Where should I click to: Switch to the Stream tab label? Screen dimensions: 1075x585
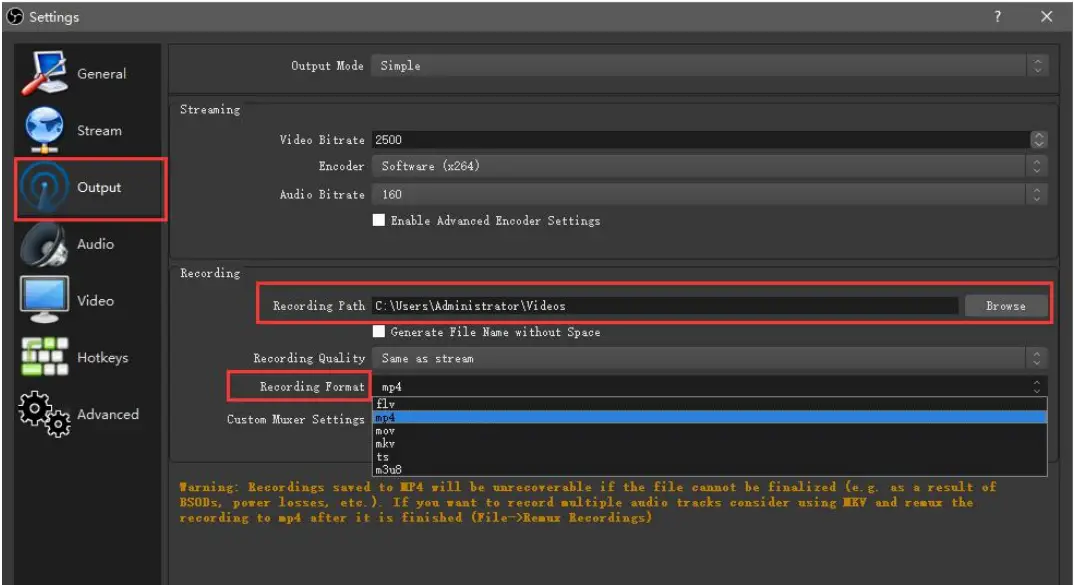pos(99,130)
